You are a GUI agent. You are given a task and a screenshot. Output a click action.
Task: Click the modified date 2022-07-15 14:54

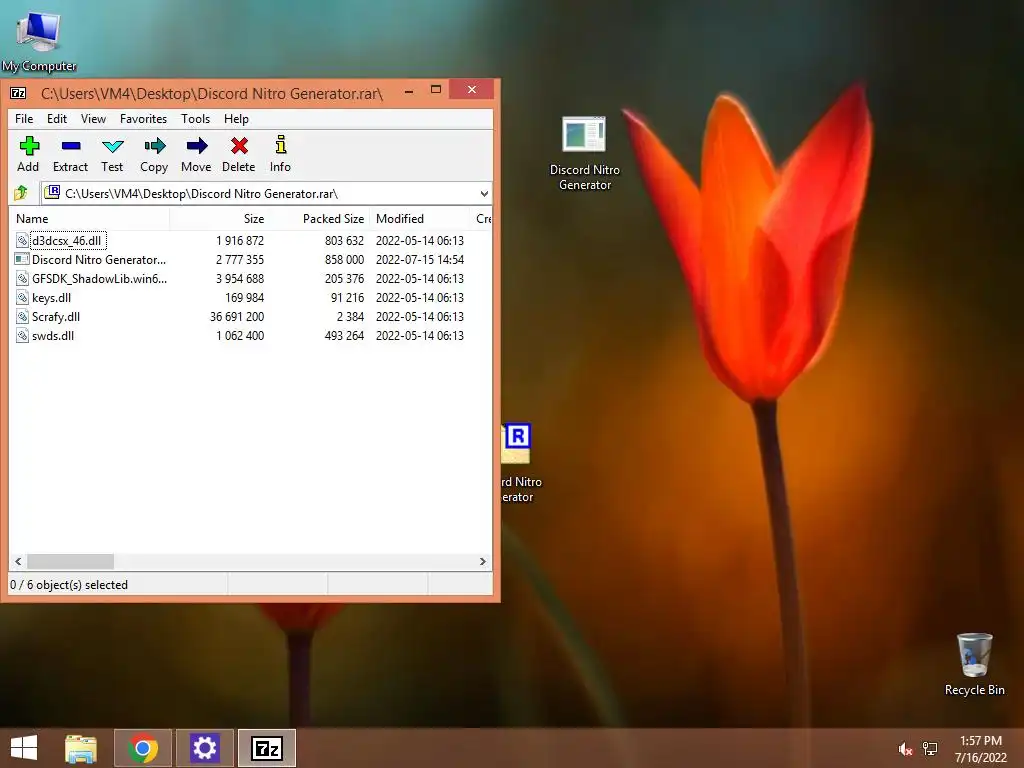[419, 259]
